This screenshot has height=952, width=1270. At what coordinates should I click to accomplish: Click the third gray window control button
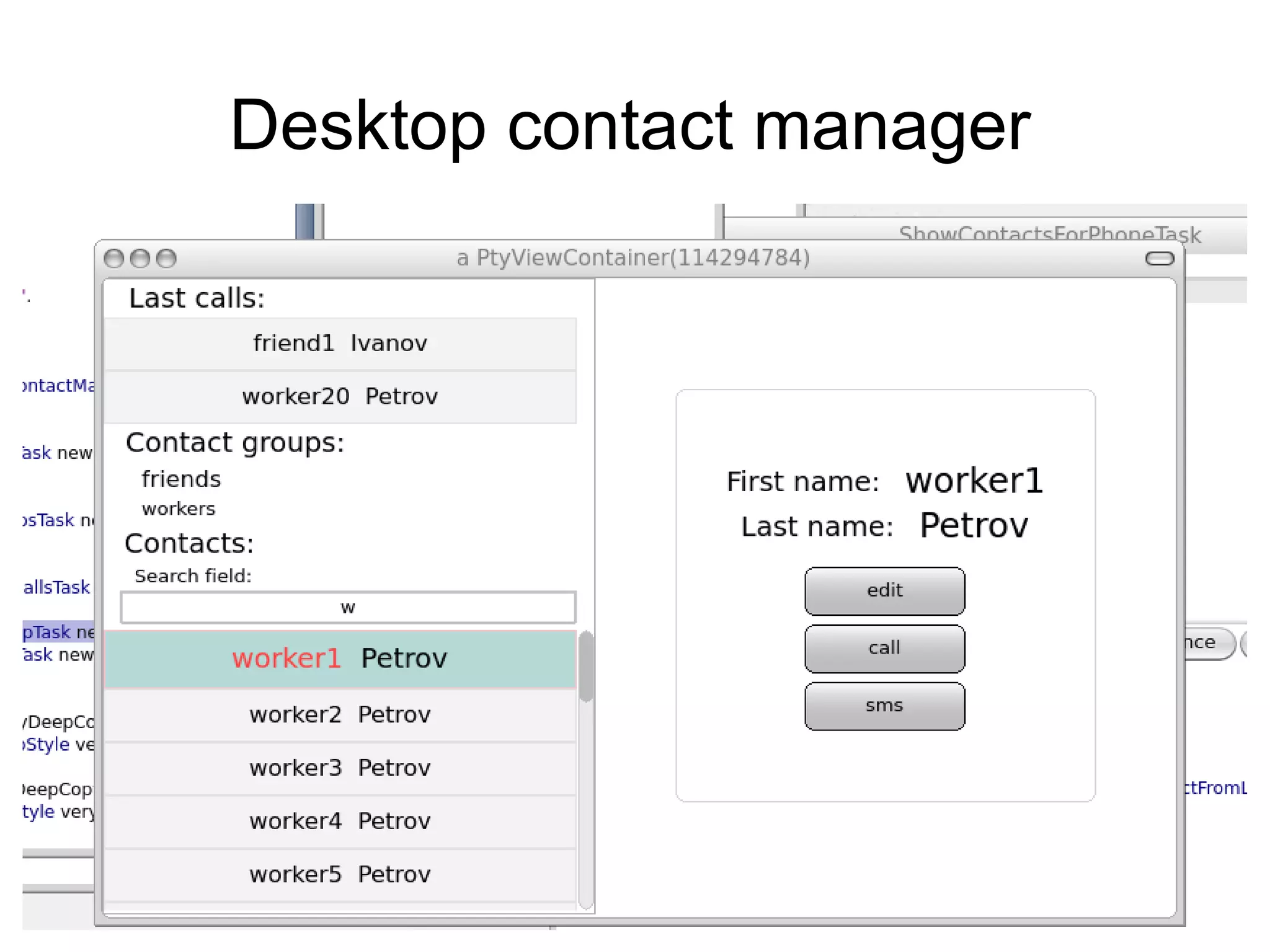click(x=166, y=259)
